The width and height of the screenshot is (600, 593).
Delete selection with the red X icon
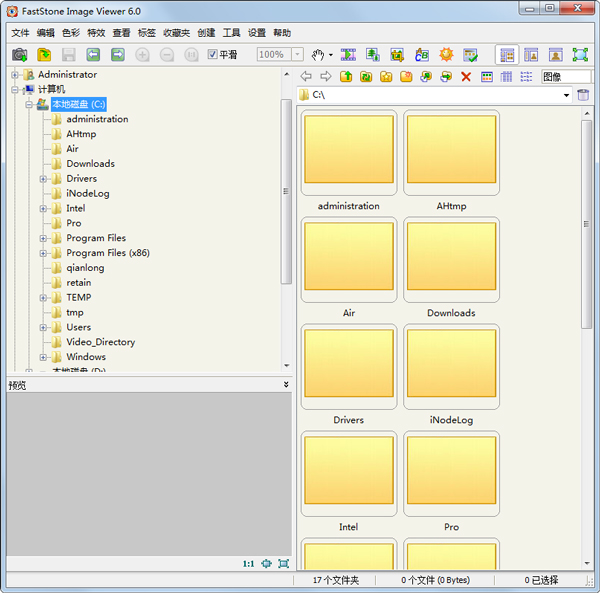coord(466,77)
